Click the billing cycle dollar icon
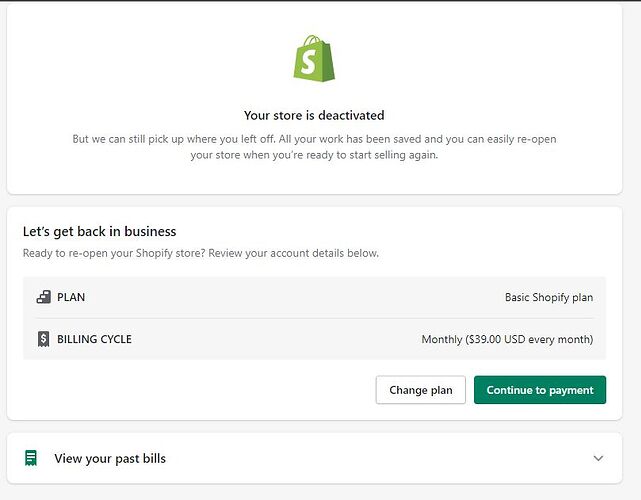 point(43,339)
